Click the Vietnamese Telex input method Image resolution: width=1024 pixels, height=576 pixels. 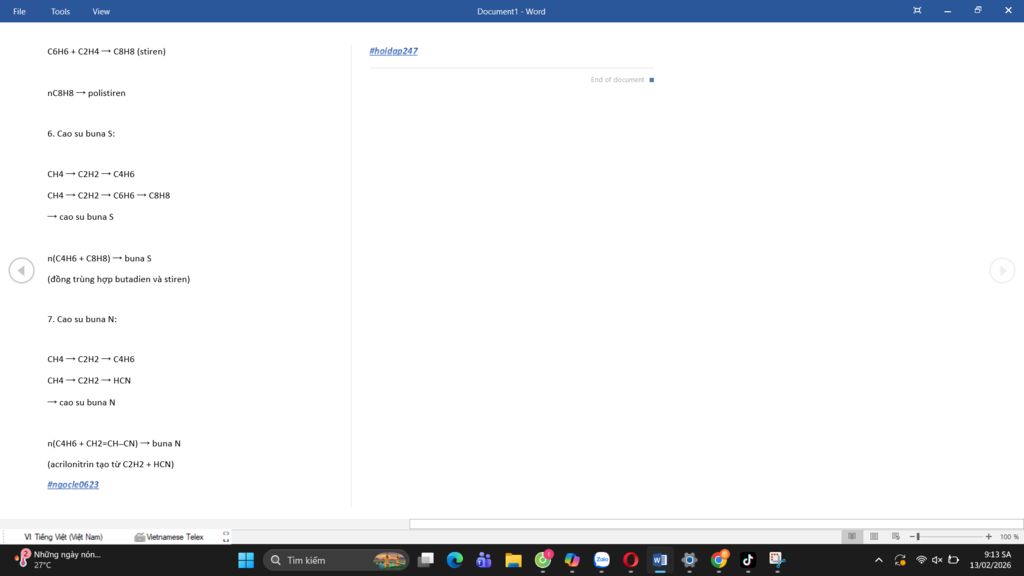(169, 537)
